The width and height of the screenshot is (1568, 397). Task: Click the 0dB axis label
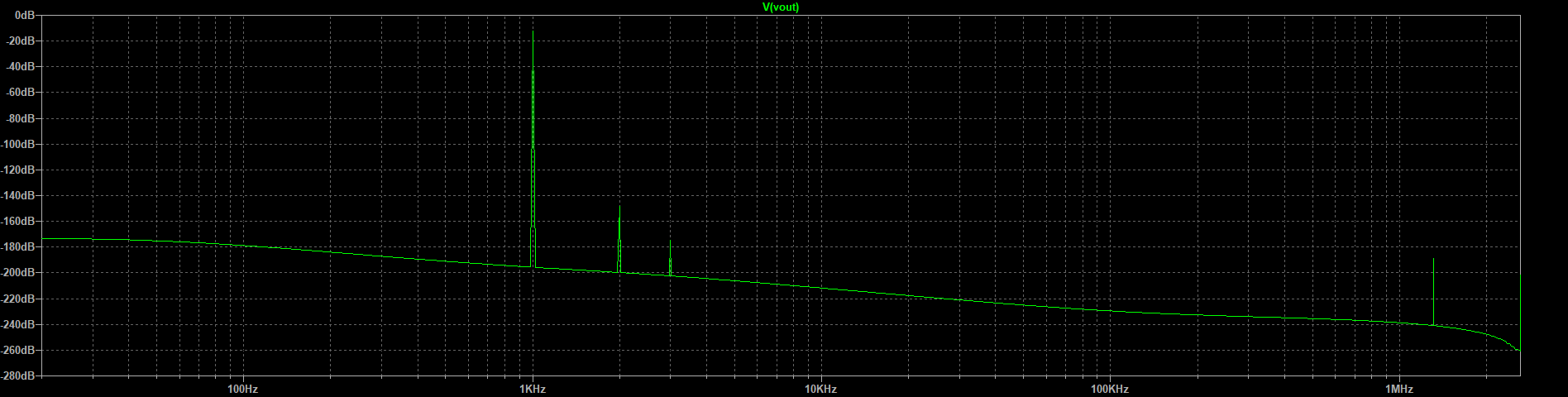pos(26,15)
